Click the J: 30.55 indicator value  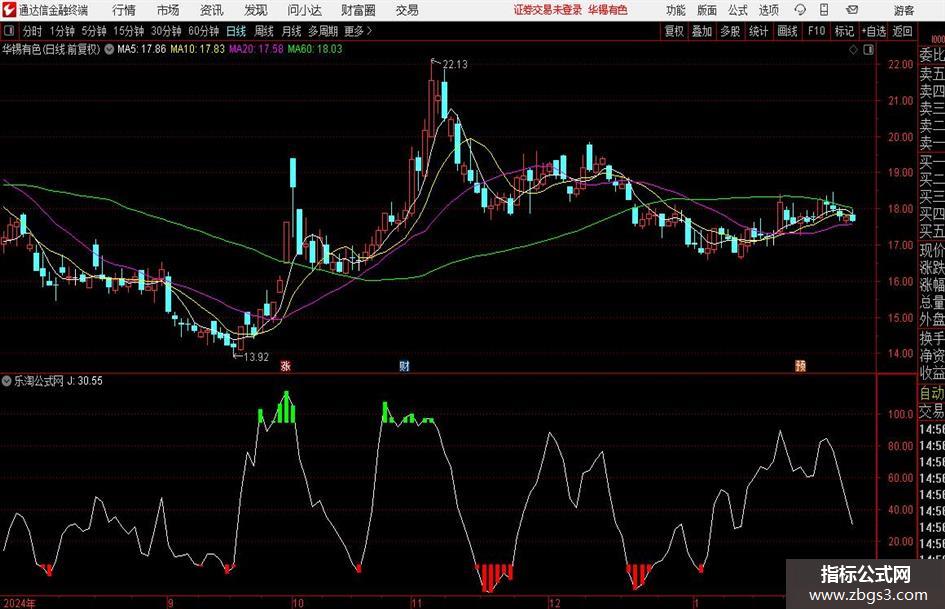85,380
